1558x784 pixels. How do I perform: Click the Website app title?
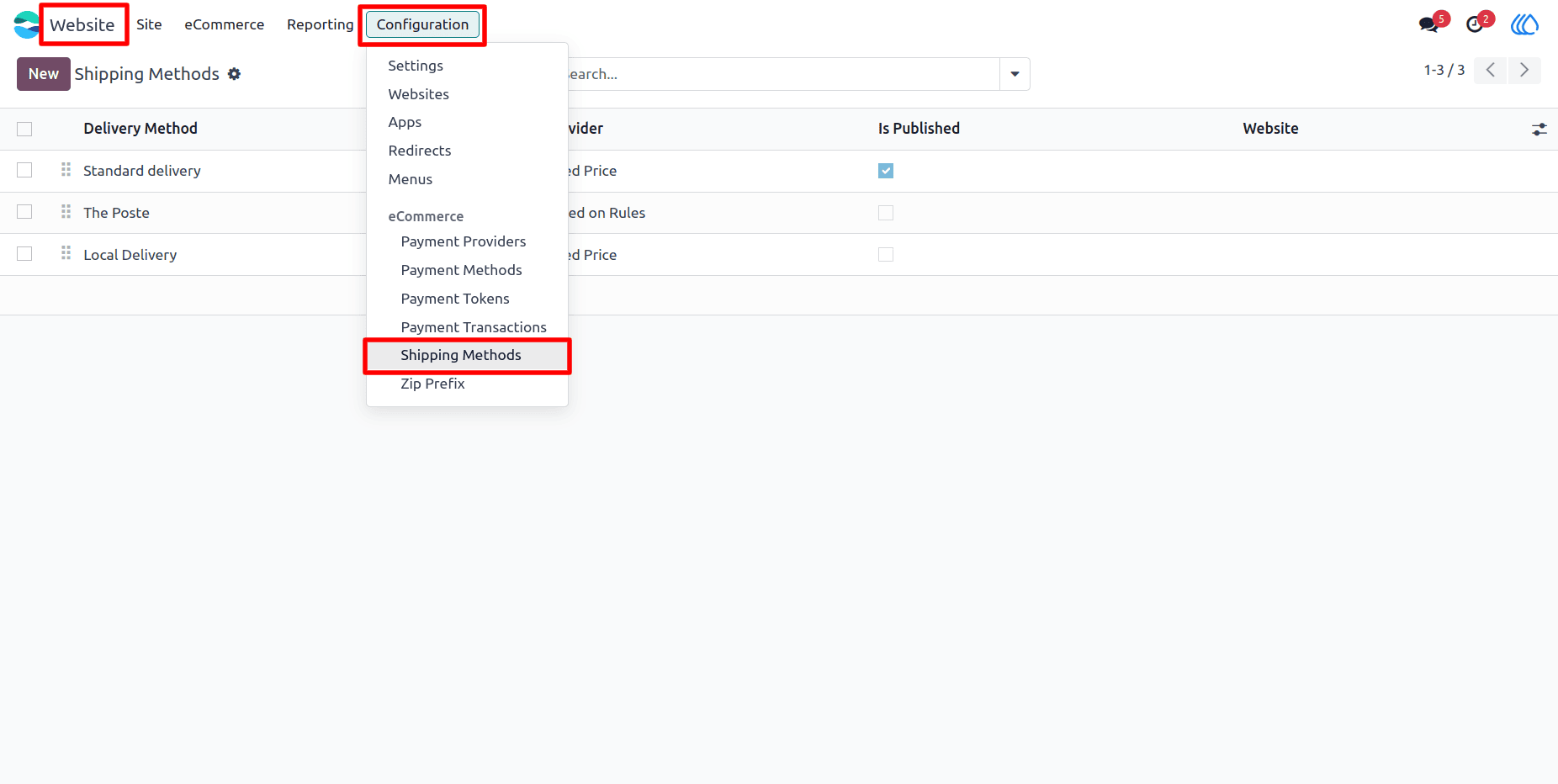point(82,24)
